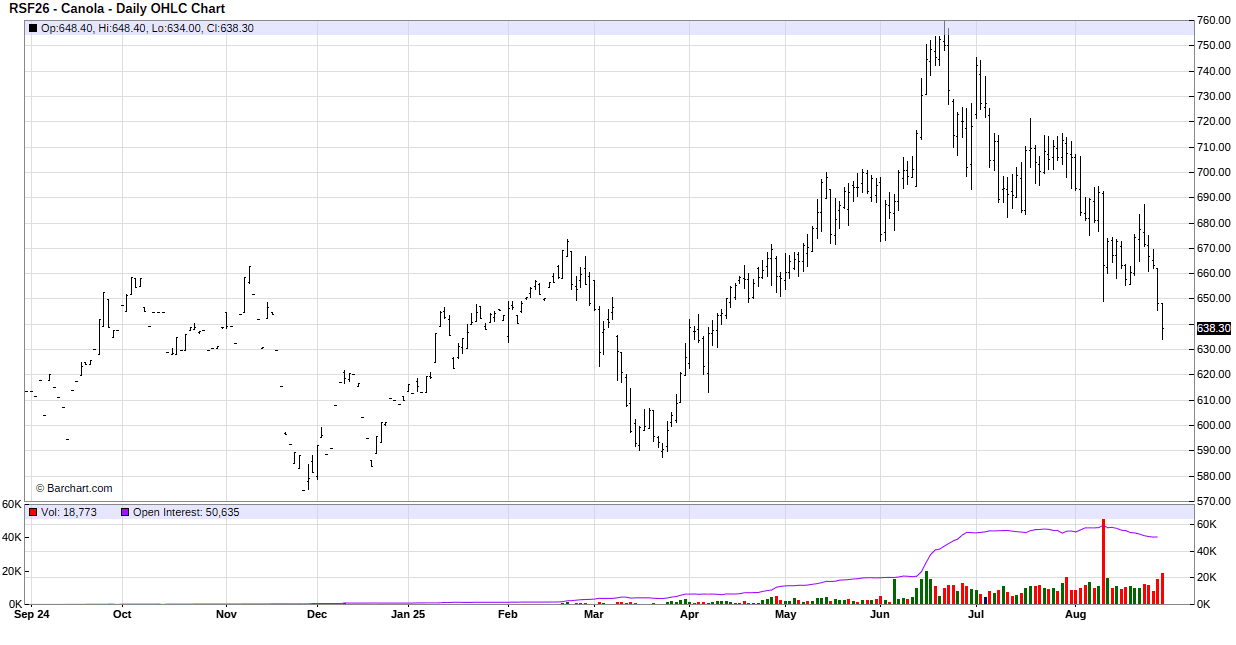The height and width of the screenshot is (645, 1236).
Task: Click the 710.00 price axis label
Action: click(x=1213, y=147)
